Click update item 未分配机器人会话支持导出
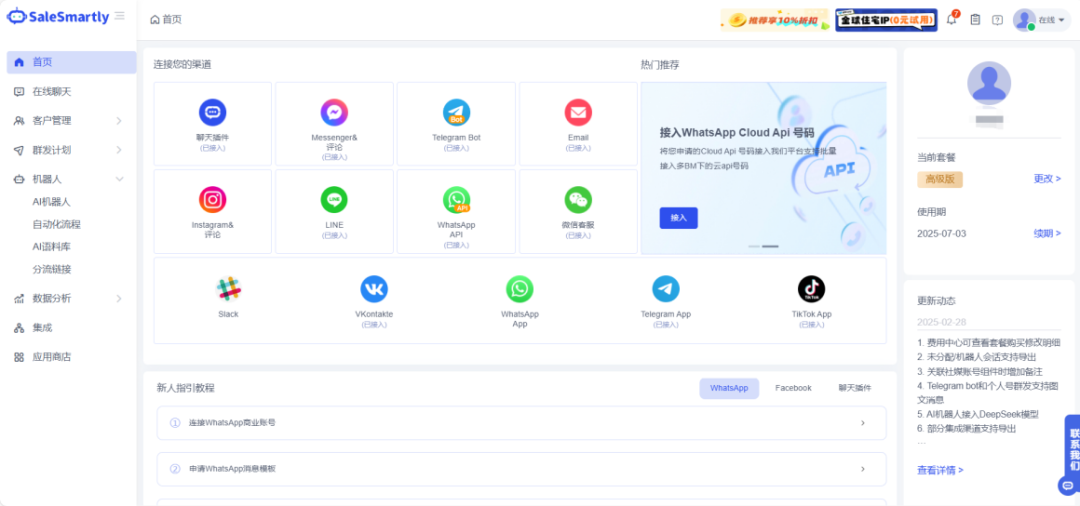The image size is (1080, 506). (977, 357)
